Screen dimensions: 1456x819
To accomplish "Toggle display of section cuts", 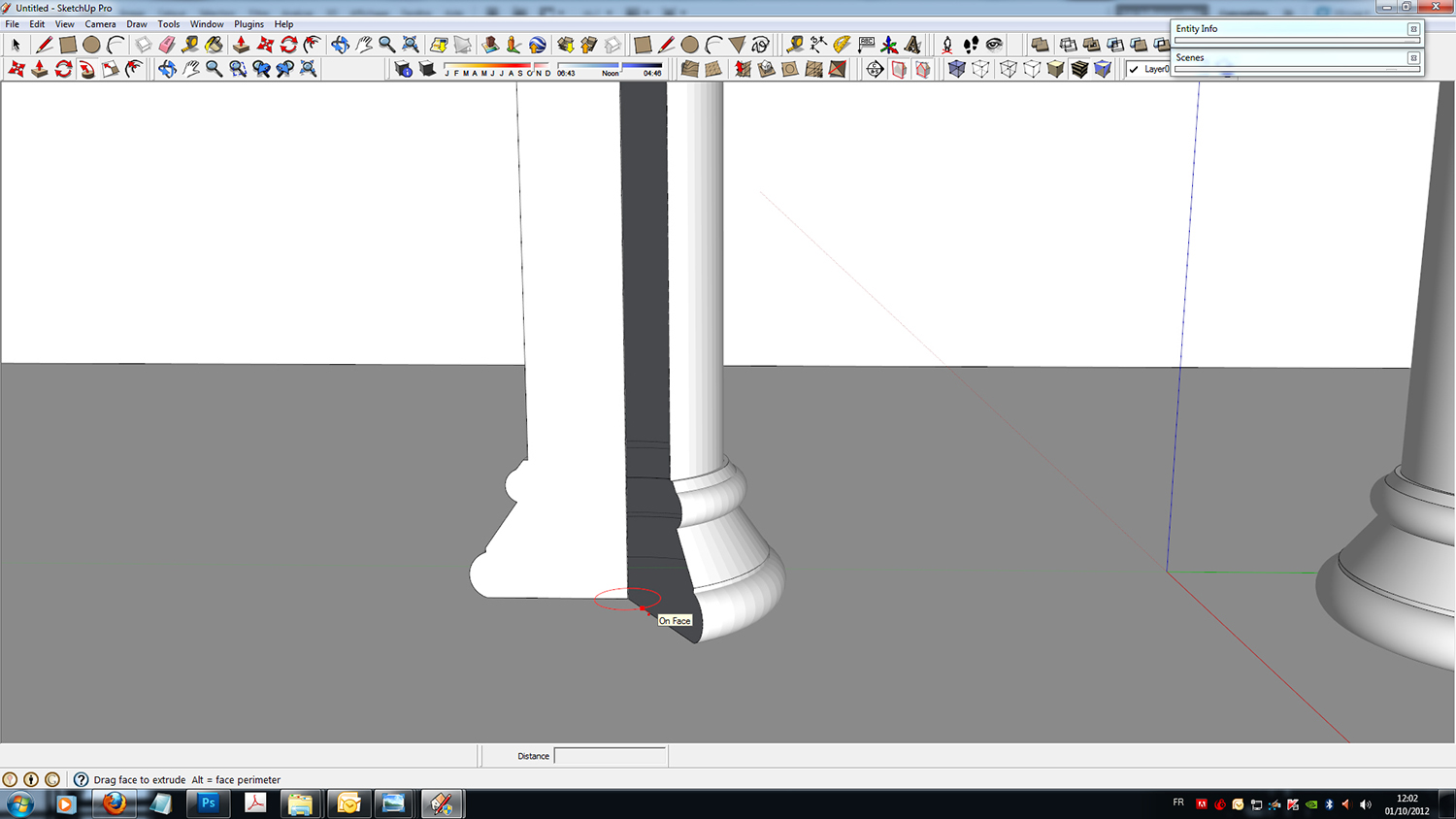I will click(922, 69).
